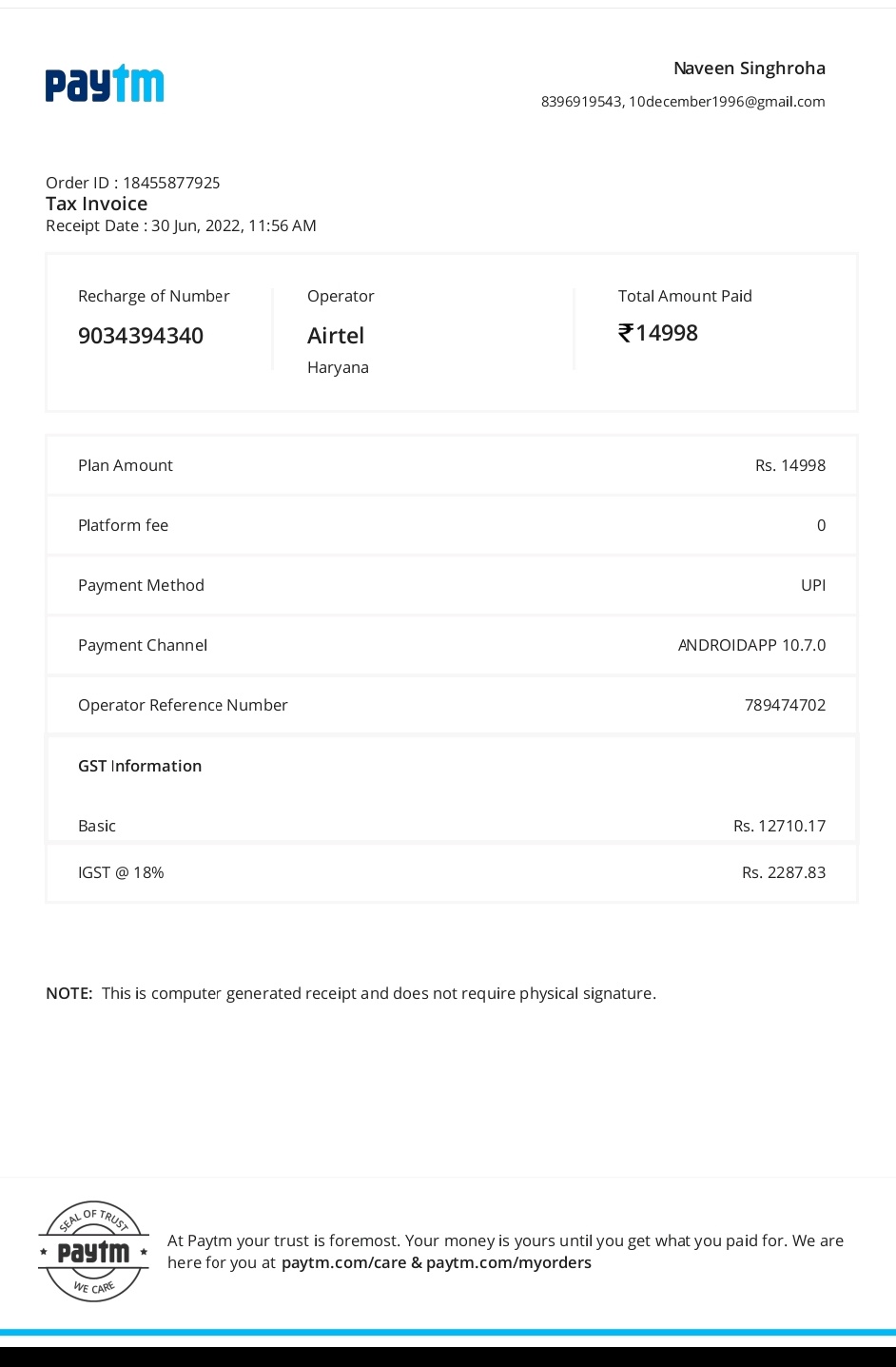The height and width of the screenshot is (1367, 896).
Task: Click the IGST @ 18% label
Action: [x=121, y=872]
